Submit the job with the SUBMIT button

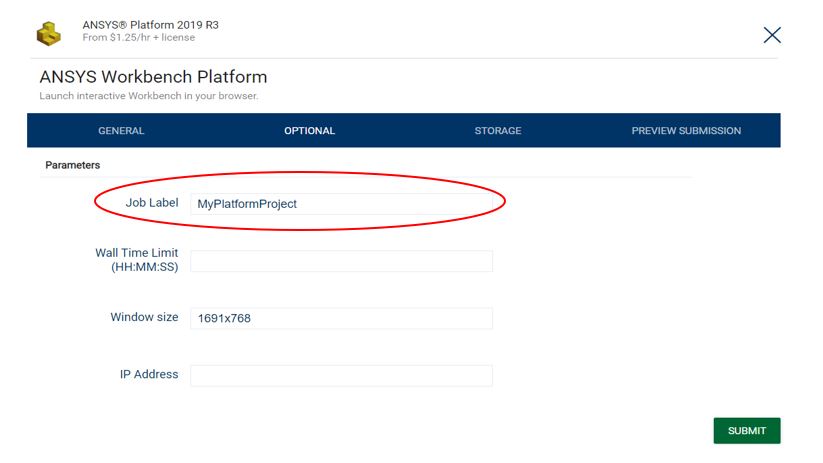pos(746,430)
